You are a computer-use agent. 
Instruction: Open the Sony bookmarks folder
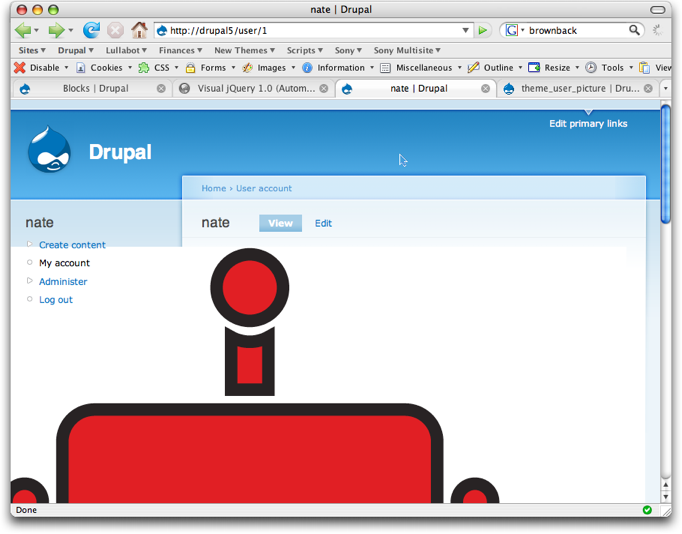[x=348, y=50]
